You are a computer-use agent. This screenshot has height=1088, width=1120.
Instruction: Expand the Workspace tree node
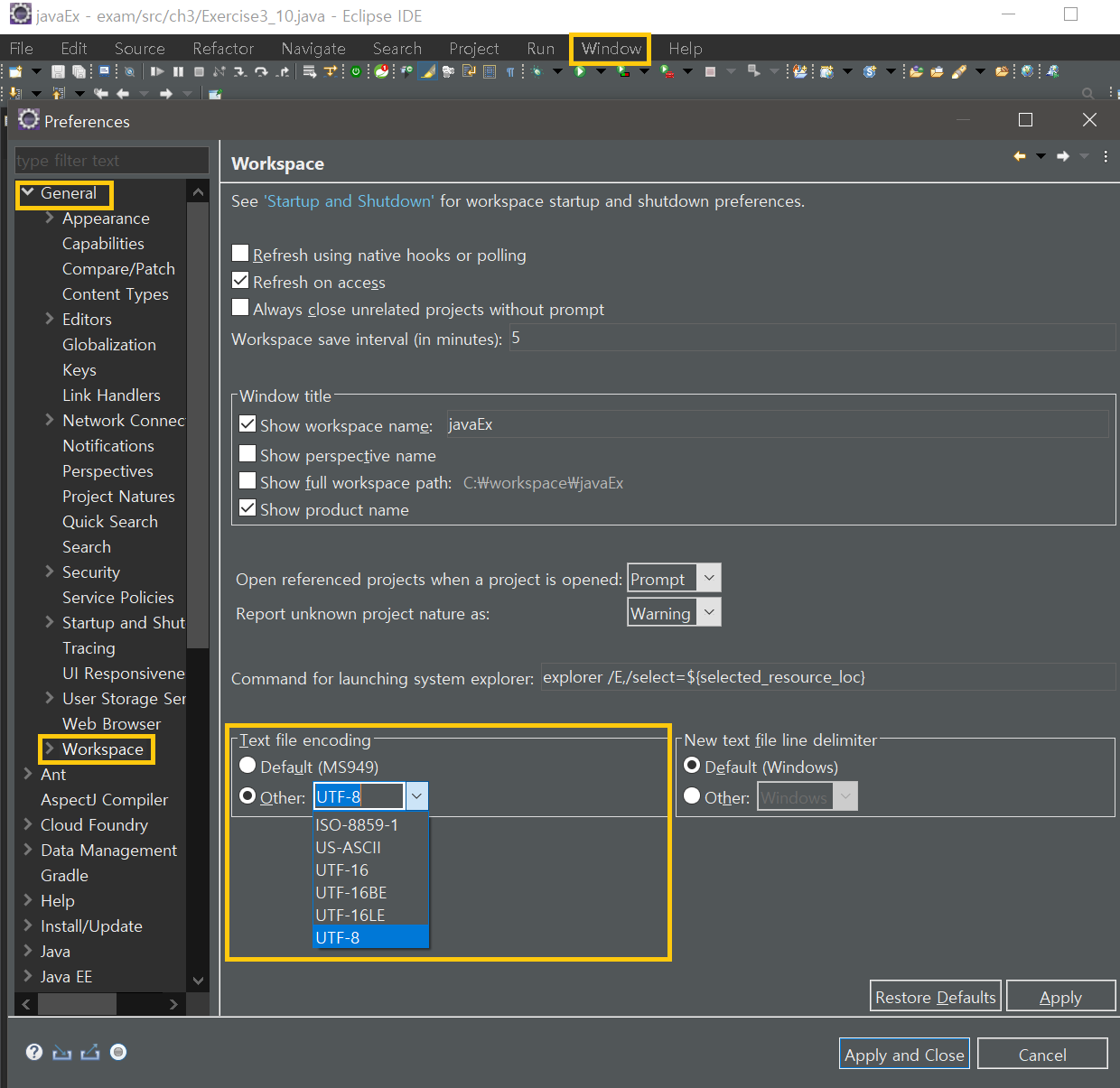point(50,749)
